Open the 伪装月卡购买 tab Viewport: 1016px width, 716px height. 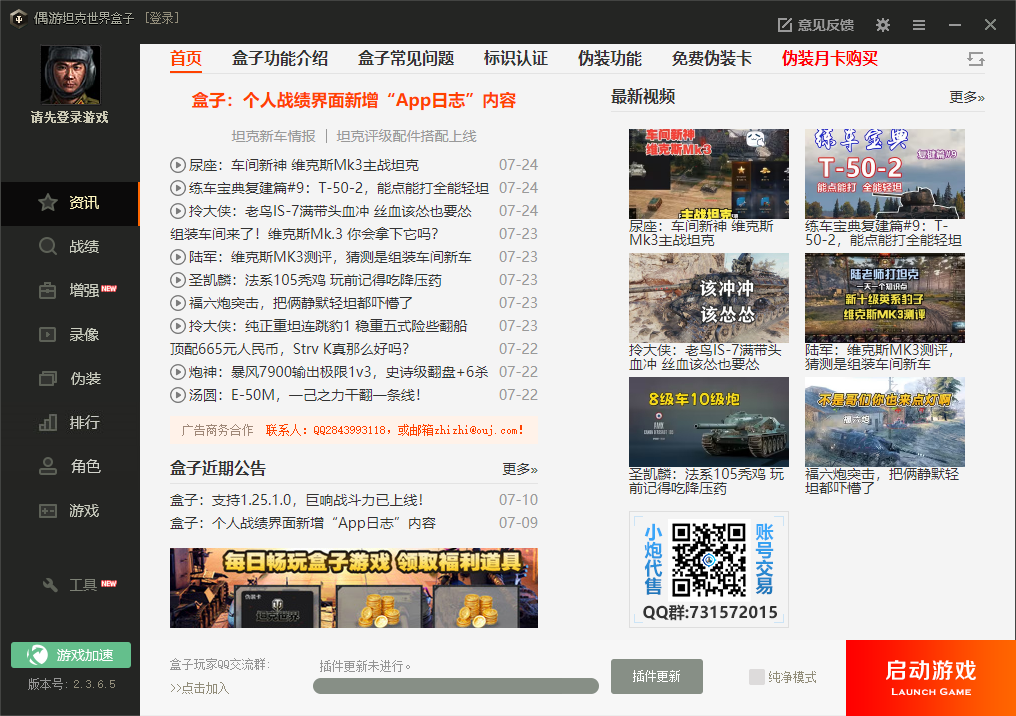pyautogui.click(x=829, y=59)
